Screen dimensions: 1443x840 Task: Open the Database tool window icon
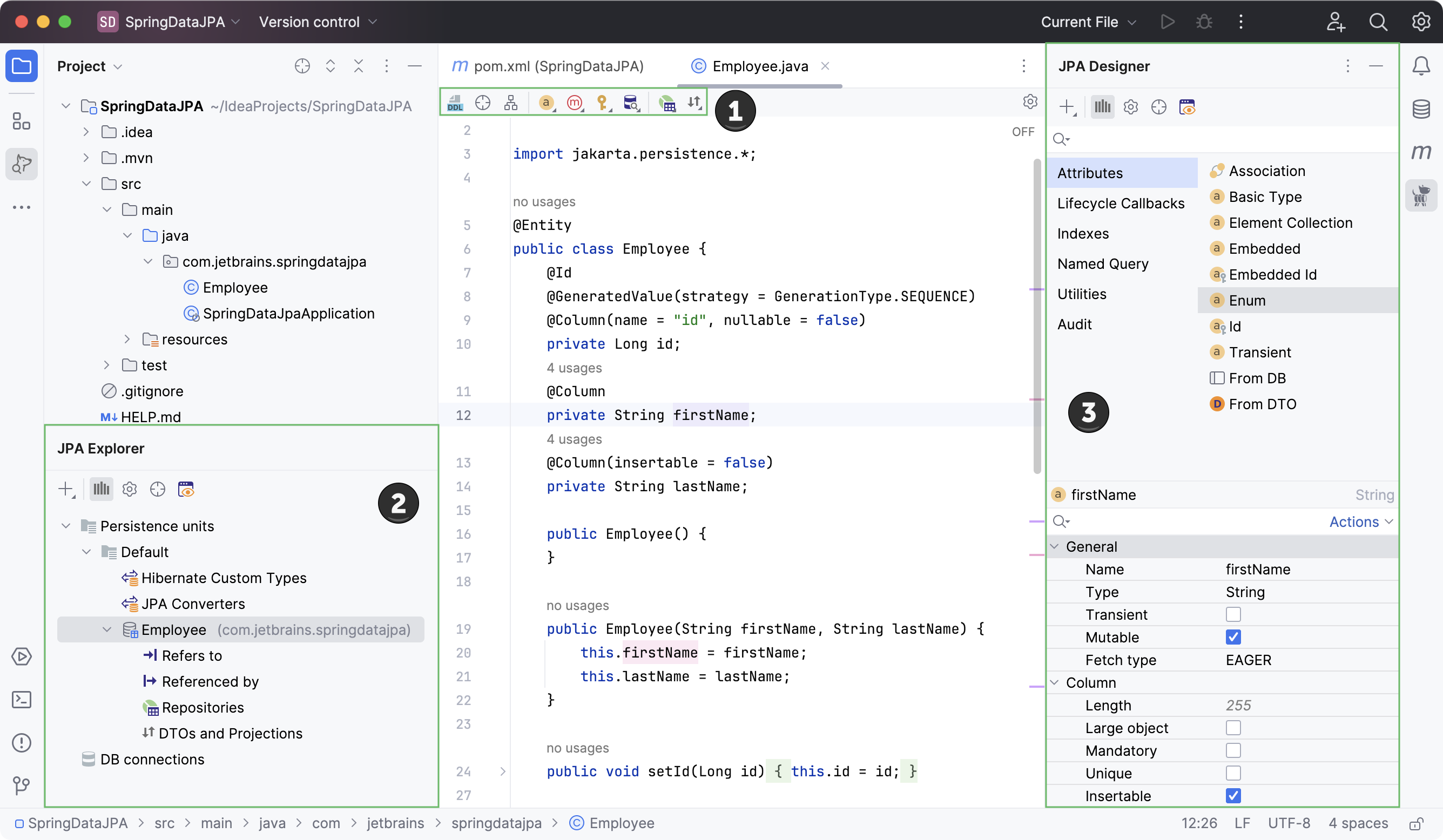1421,109
